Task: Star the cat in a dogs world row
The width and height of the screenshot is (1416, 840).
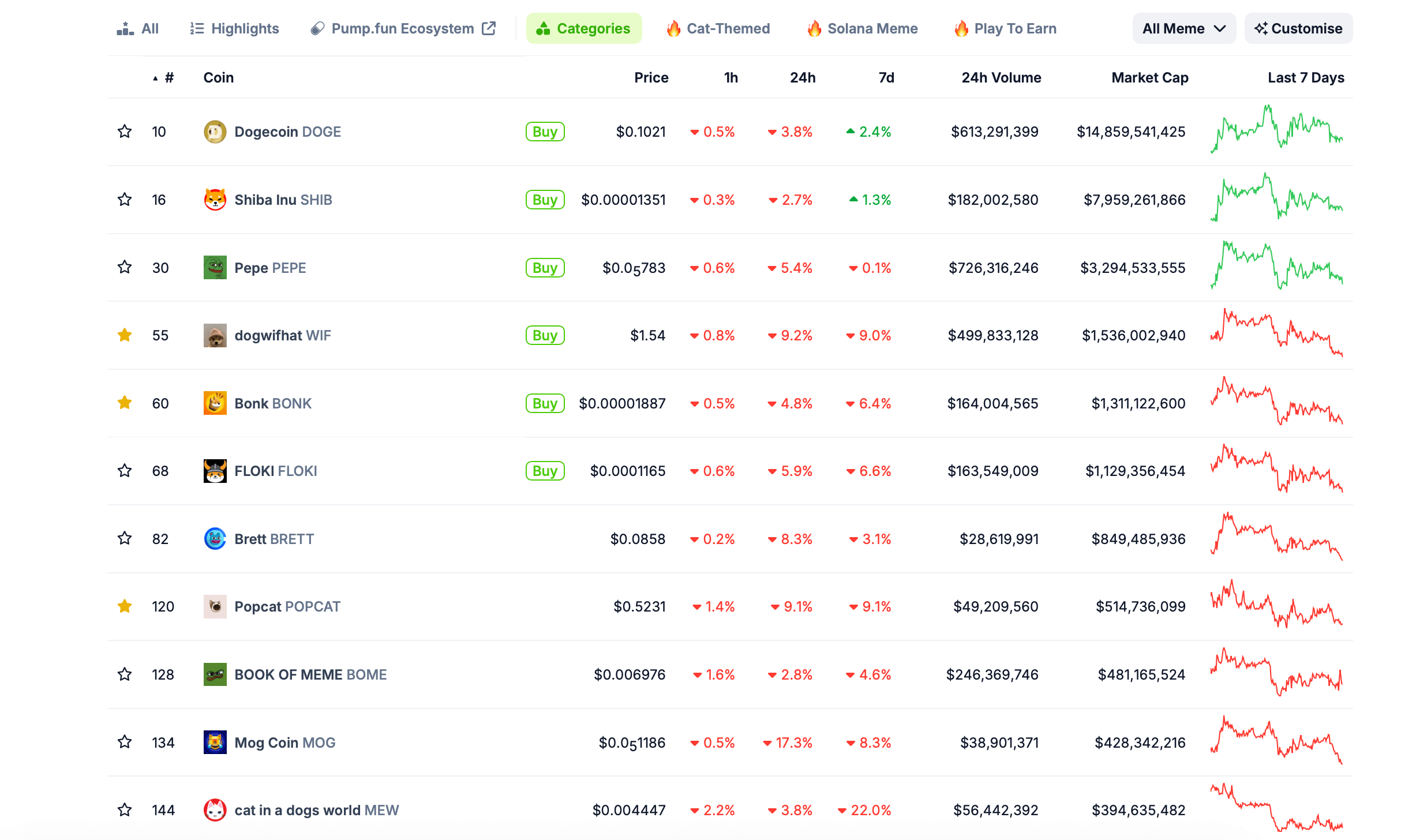Action: point(125,810)
